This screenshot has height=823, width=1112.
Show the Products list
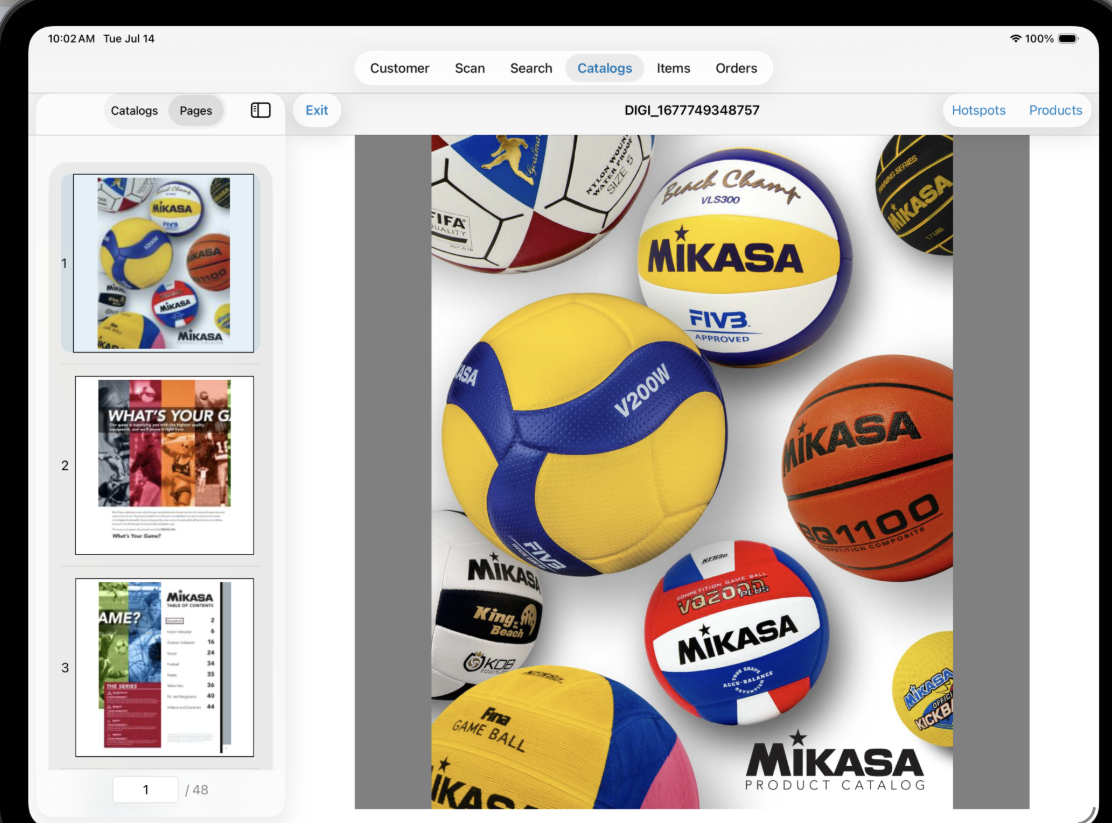coord(1055,110)
